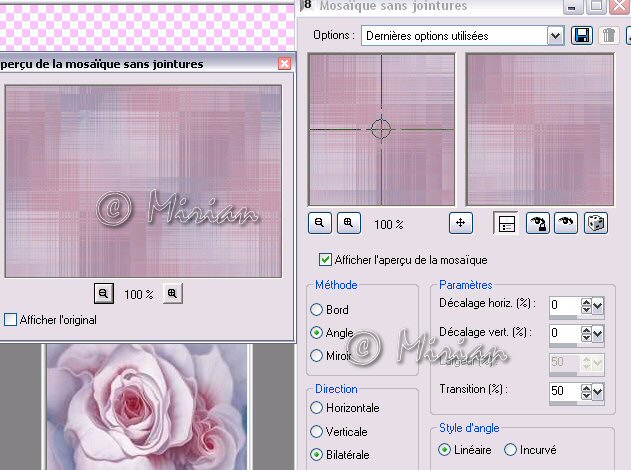Open the Options presets dropdown
This screenshot has height=470, width=631.
[x=555, y=35]
